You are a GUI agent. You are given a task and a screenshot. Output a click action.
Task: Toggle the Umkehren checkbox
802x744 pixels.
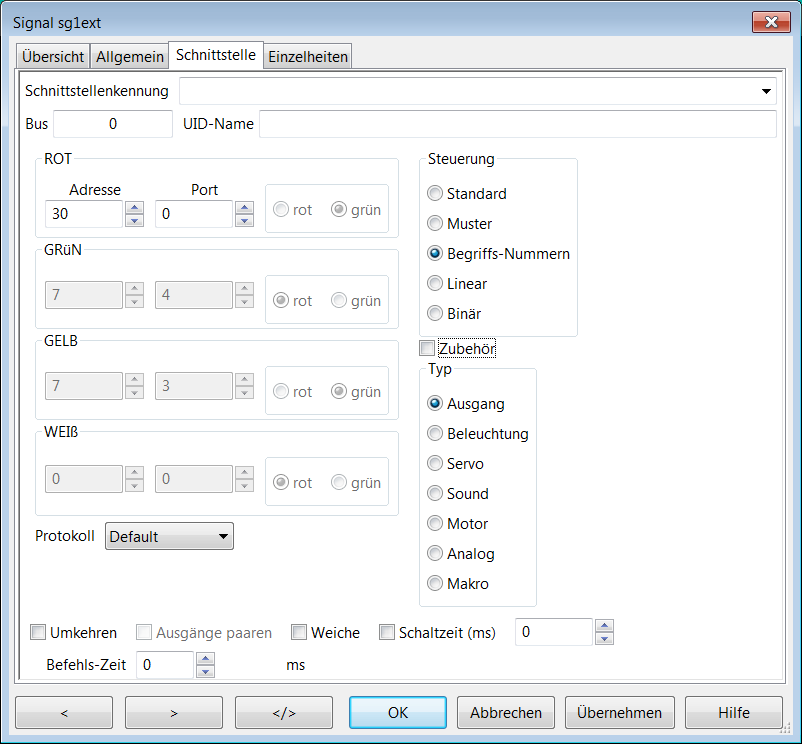[39, 632]
